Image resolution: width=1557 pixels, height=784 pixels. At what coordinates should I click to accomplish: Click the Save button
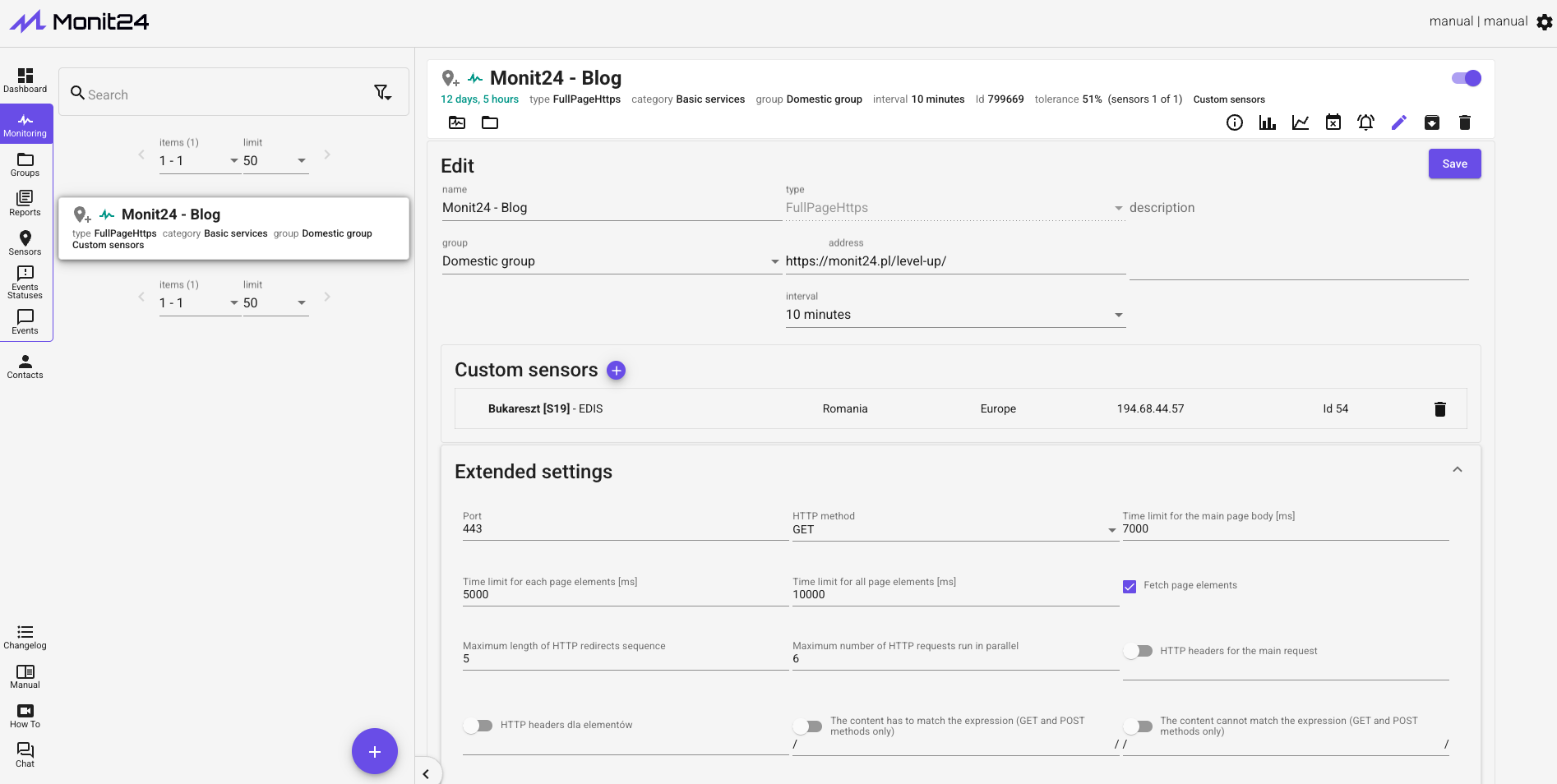click(x=1454, y=164)
